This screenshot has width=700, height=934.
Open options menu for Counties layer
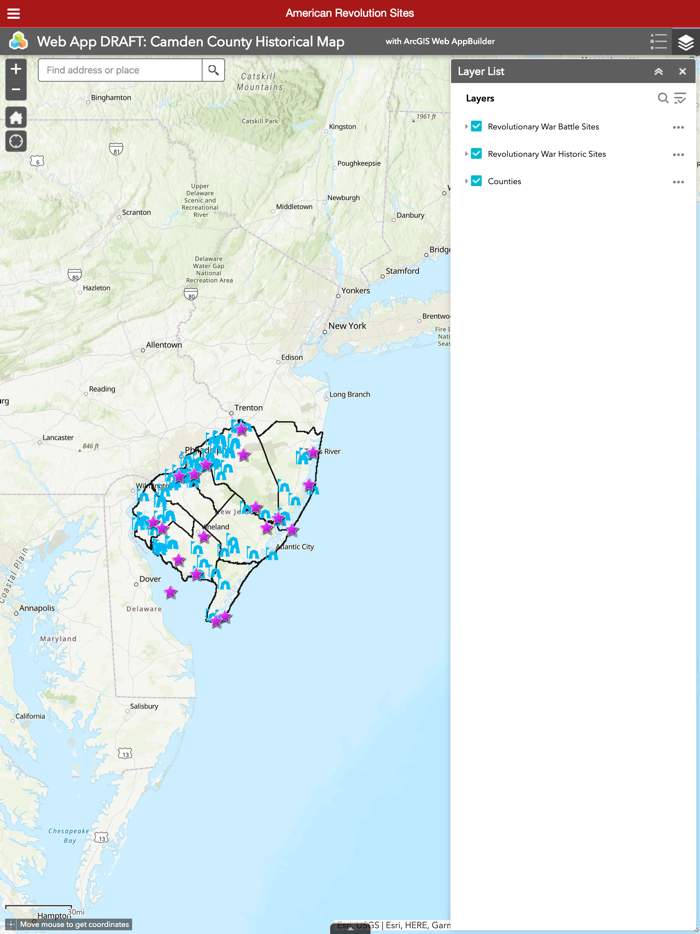[x=678, y=182]
